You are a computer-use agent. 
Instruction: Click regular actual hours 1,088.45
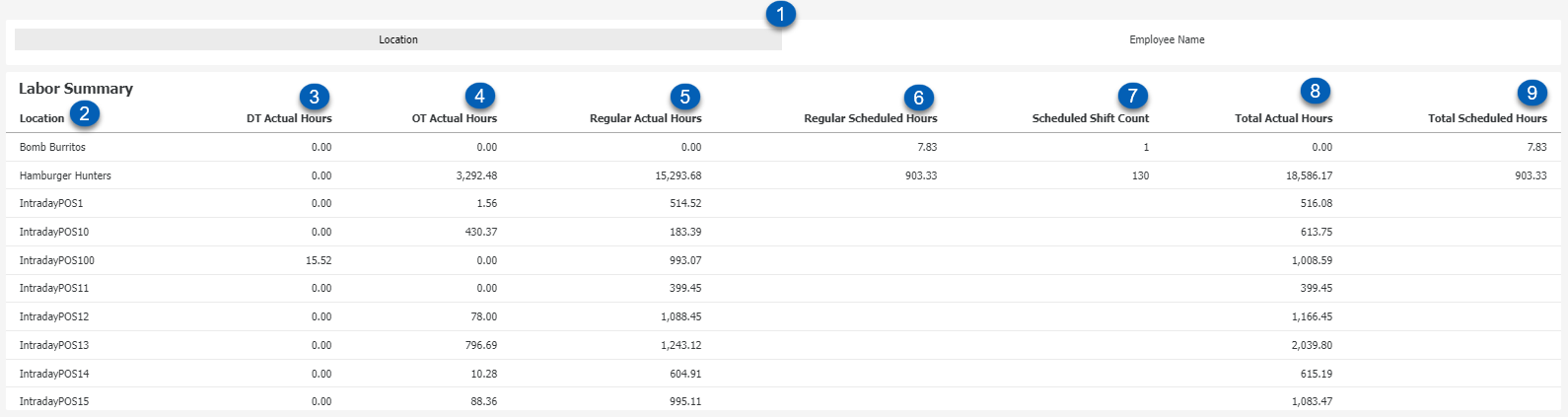[x=681, y=316]
